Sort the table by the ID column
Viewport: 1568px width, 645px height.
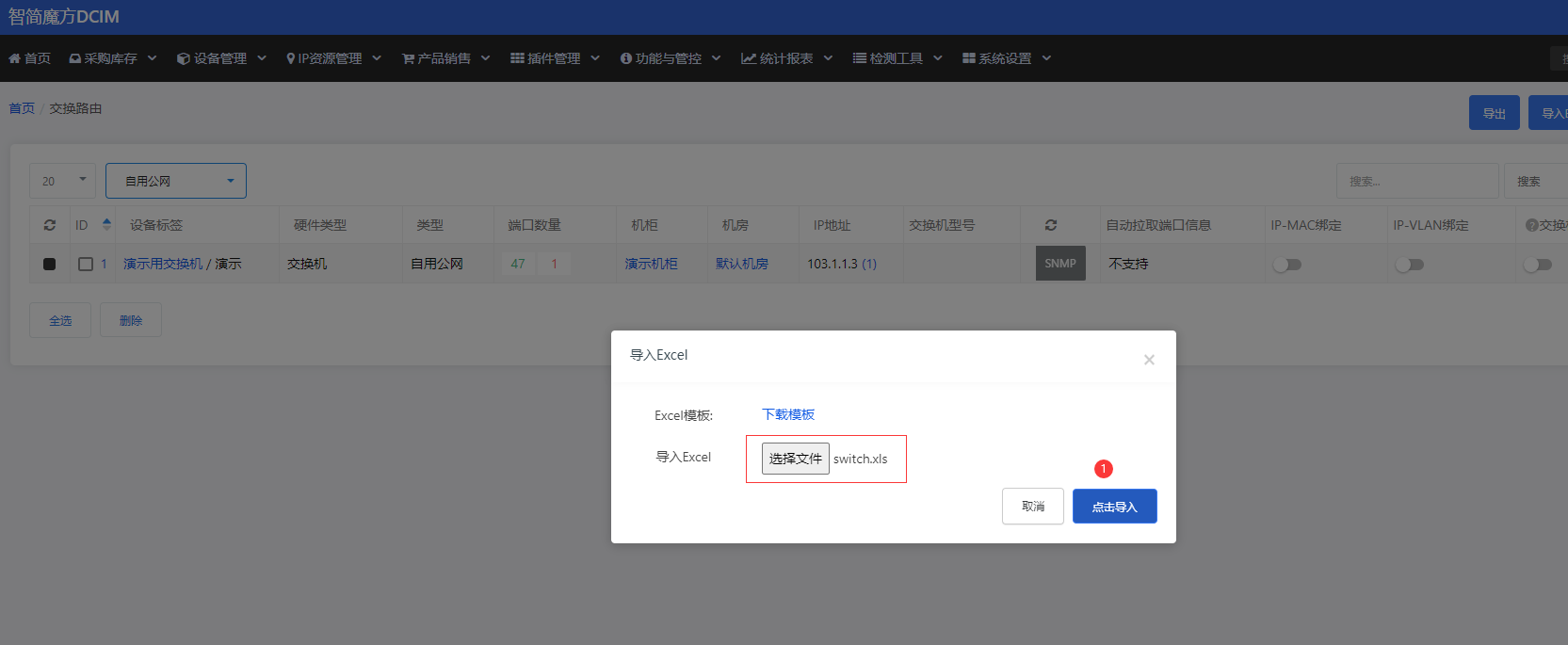click(x=106, y=224)
